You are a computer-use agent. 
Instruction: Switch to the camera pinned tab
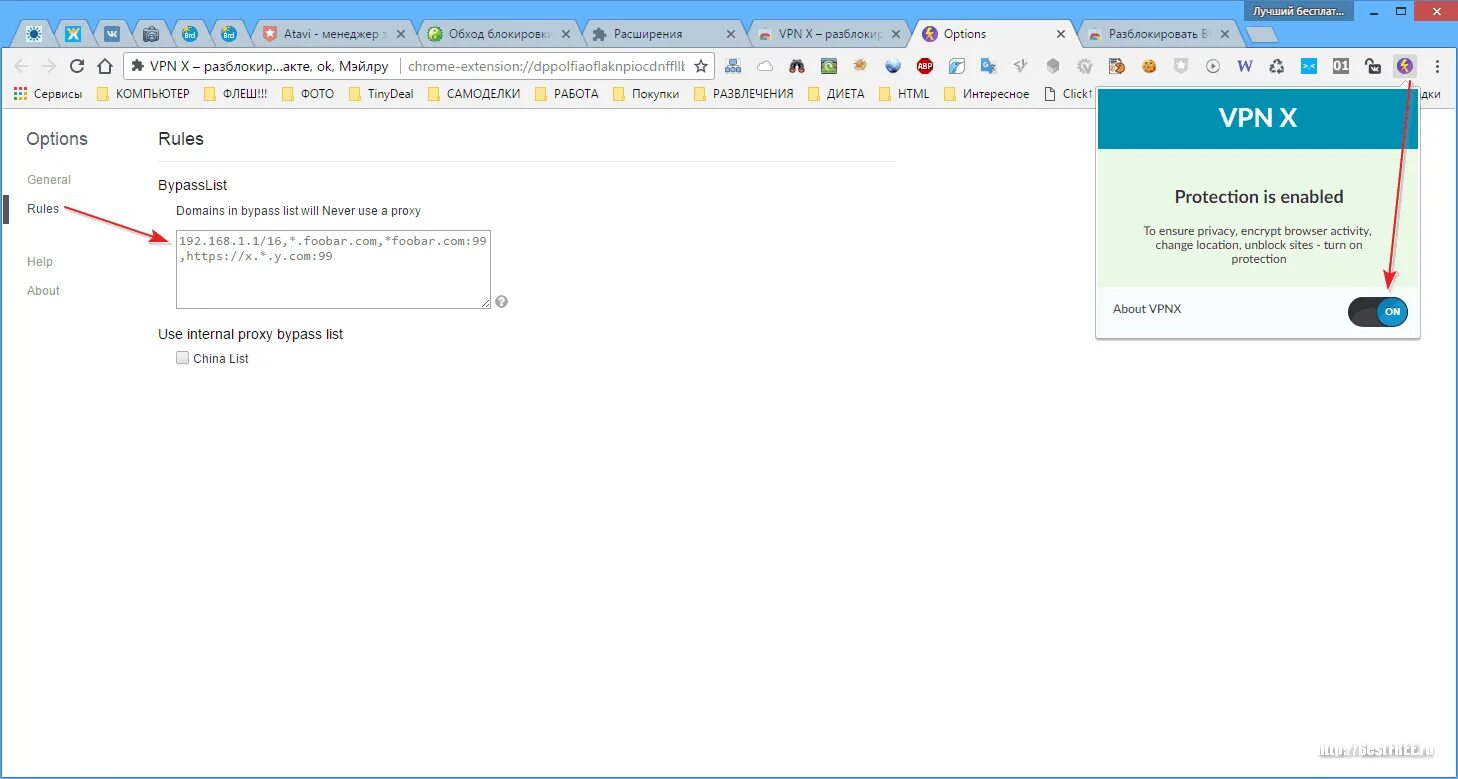pos(151,34)
